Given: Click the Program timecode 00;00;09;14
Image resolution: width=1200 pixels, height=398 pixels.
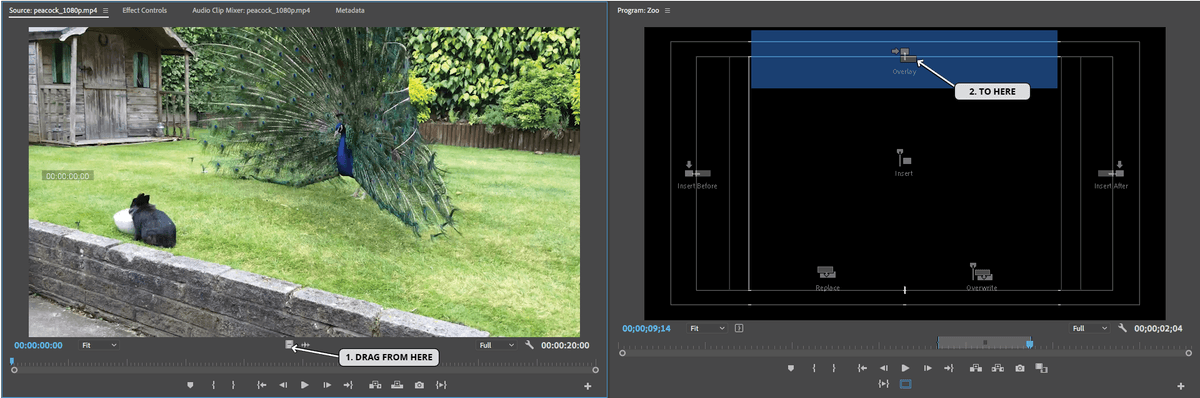Looking at the screenshot, I should tap(646, 328).
